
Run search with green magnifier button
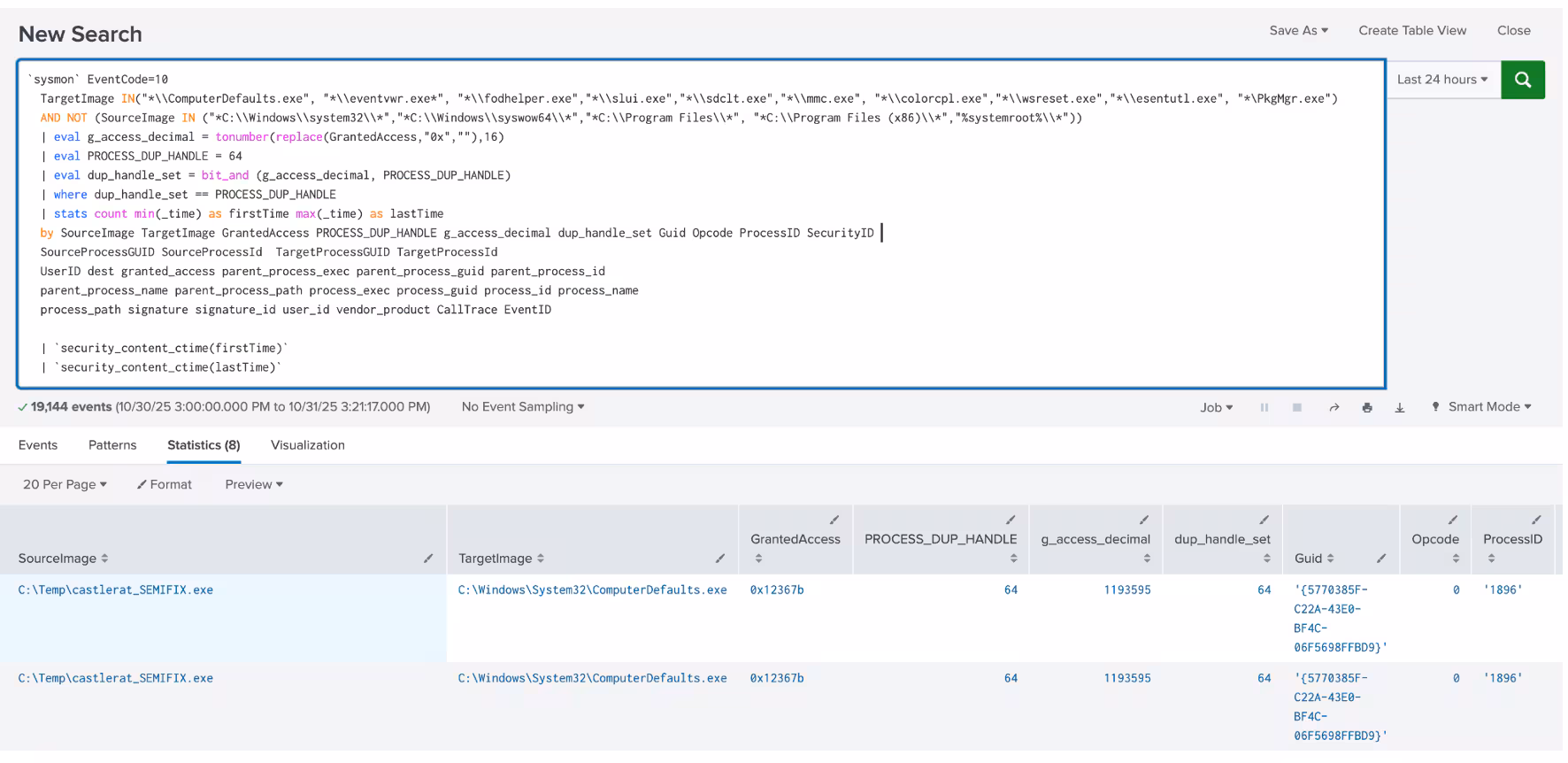pyautogui.click(x=1522, y=80)
